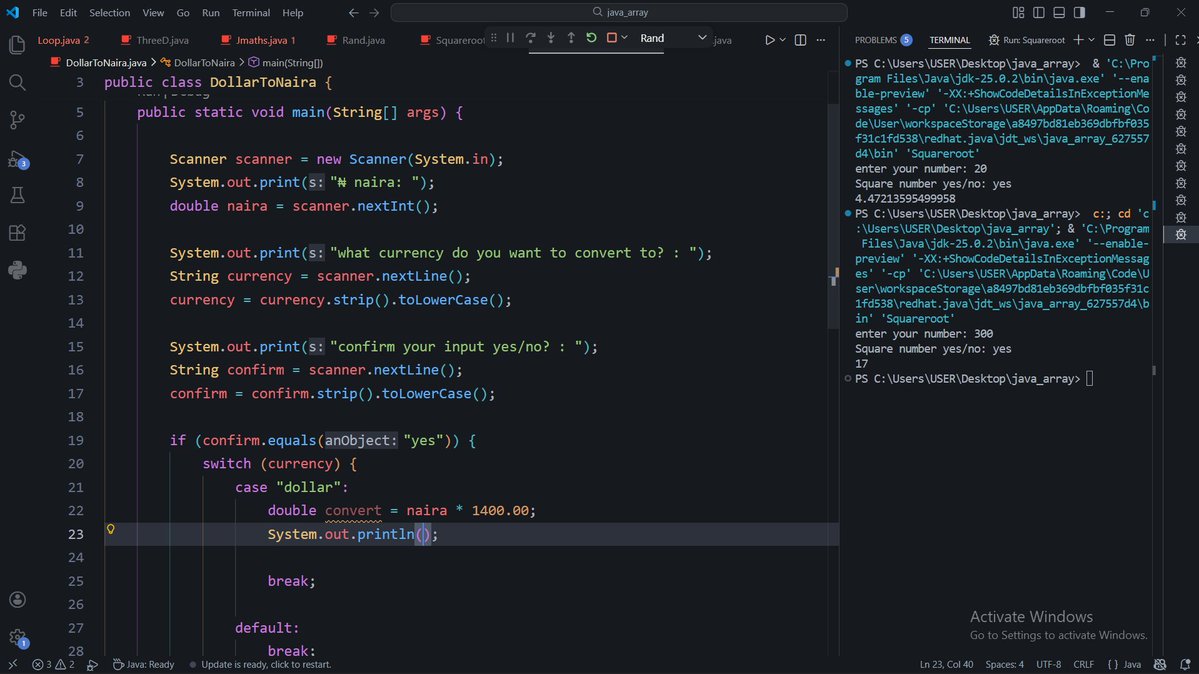Pause the debug session
The image size is (1199, 674).
click(x=510, y=38)
